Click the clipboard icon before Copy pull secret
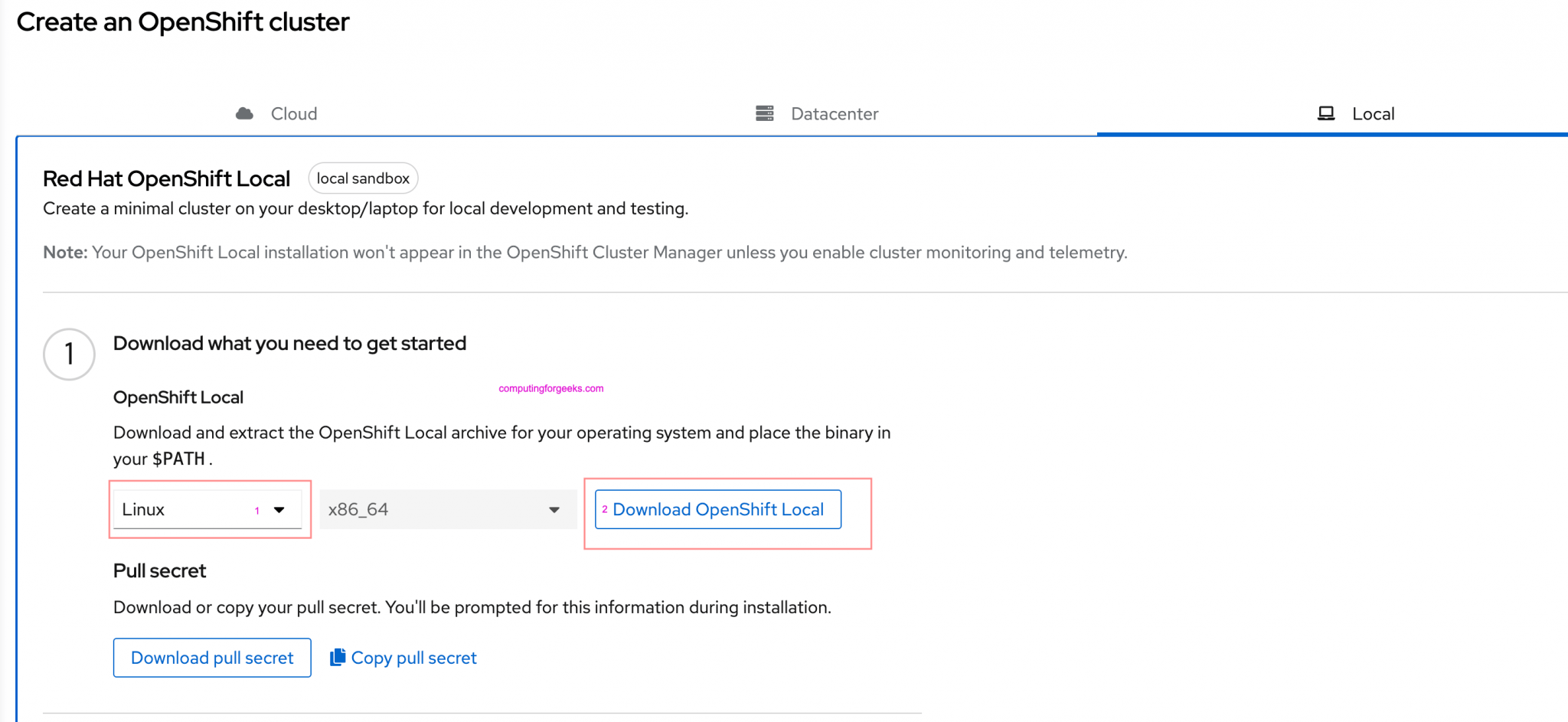The width and height of the screenshot is (1568, 722). point(337,658)
